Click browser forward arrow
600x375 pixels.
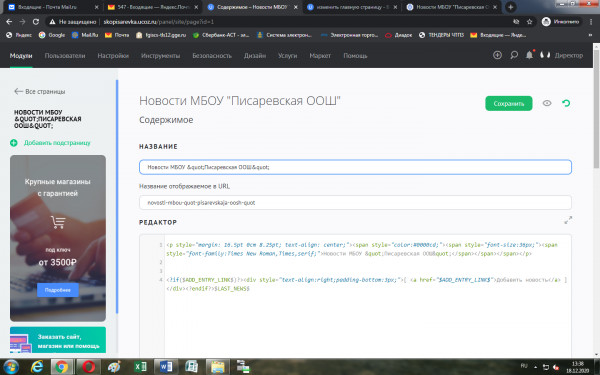coord(23,22)
